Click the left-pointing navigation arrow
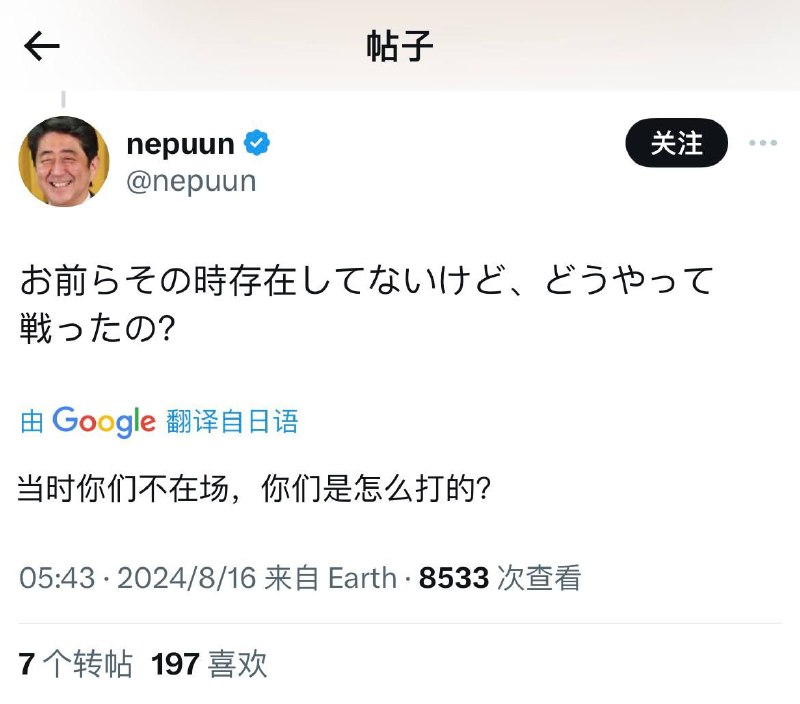Screen dimensions: 800x704 coord(40,44)
